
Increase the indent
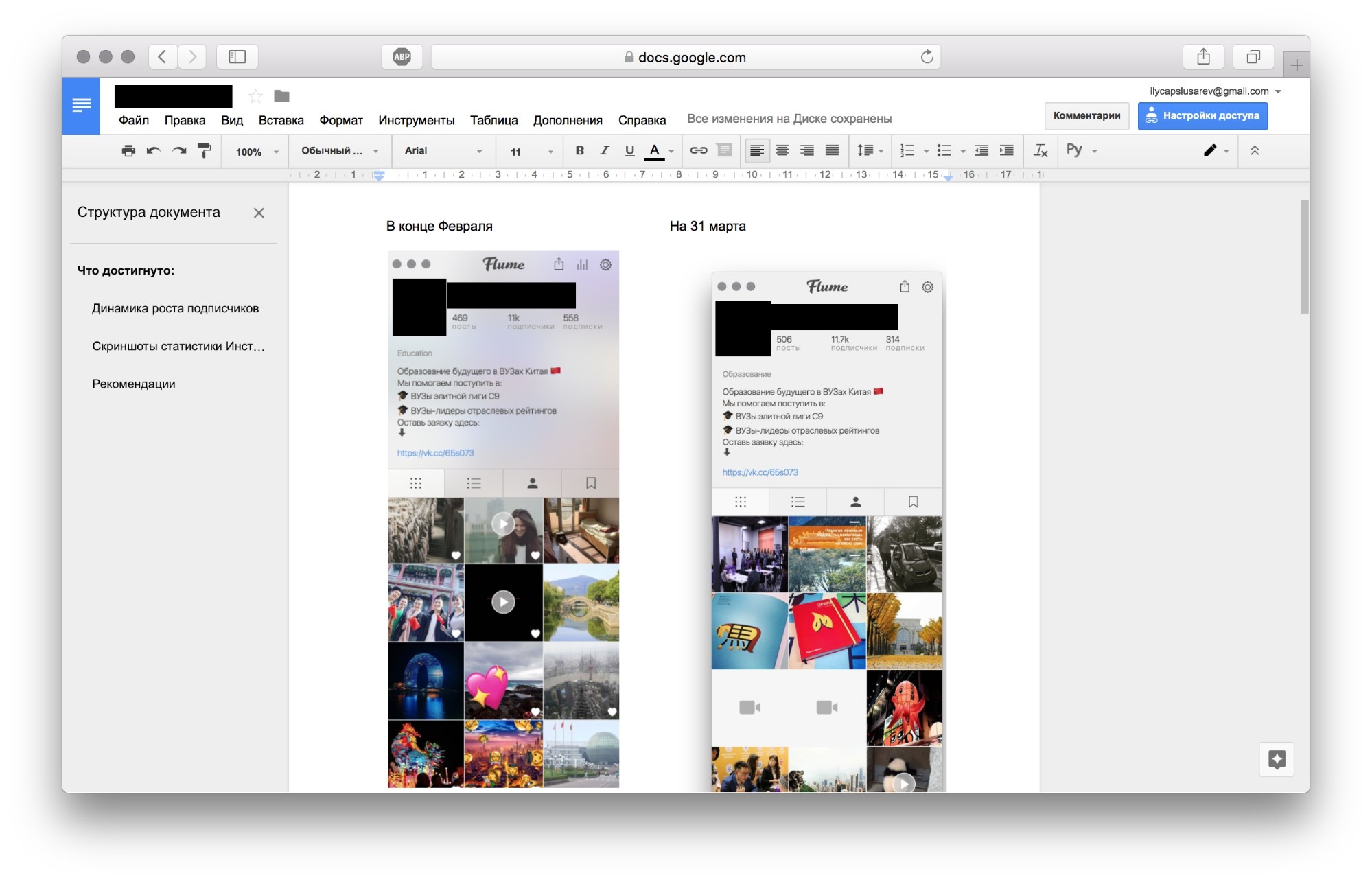[x=1007, y=150]
